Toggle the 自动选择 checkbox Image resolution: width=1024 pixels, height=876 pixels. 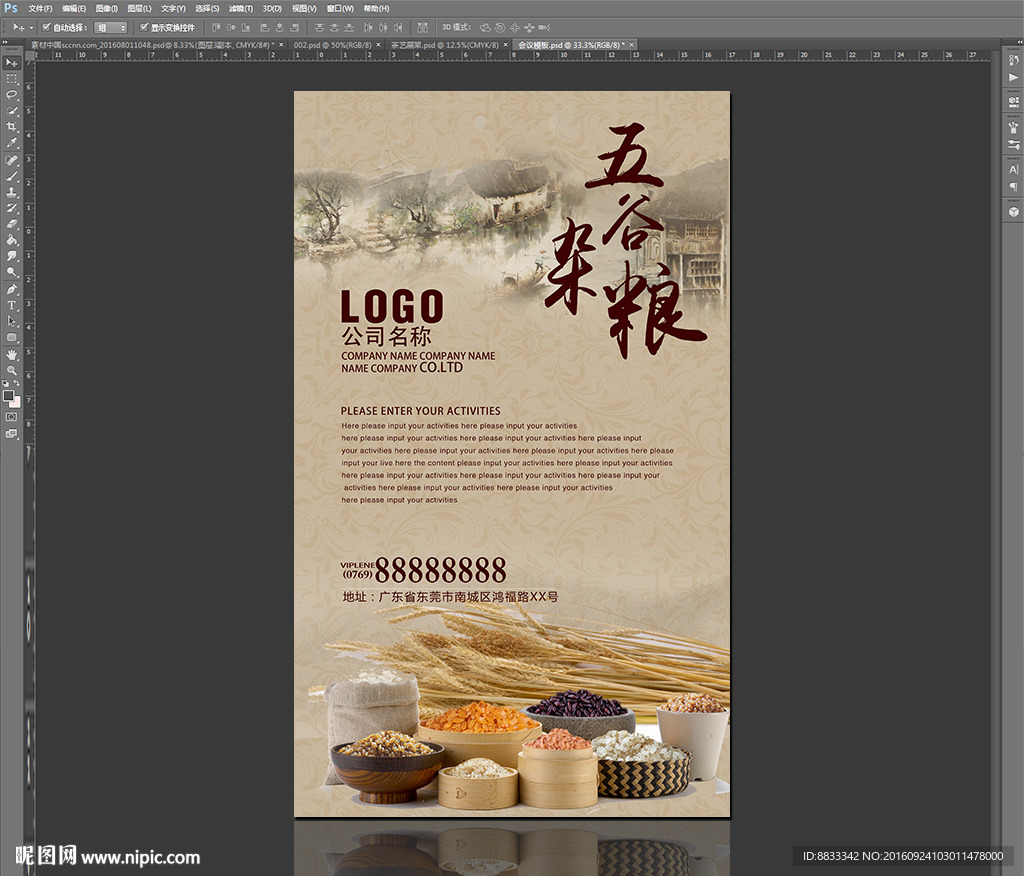pyautogui.click(x=46, y=27)
